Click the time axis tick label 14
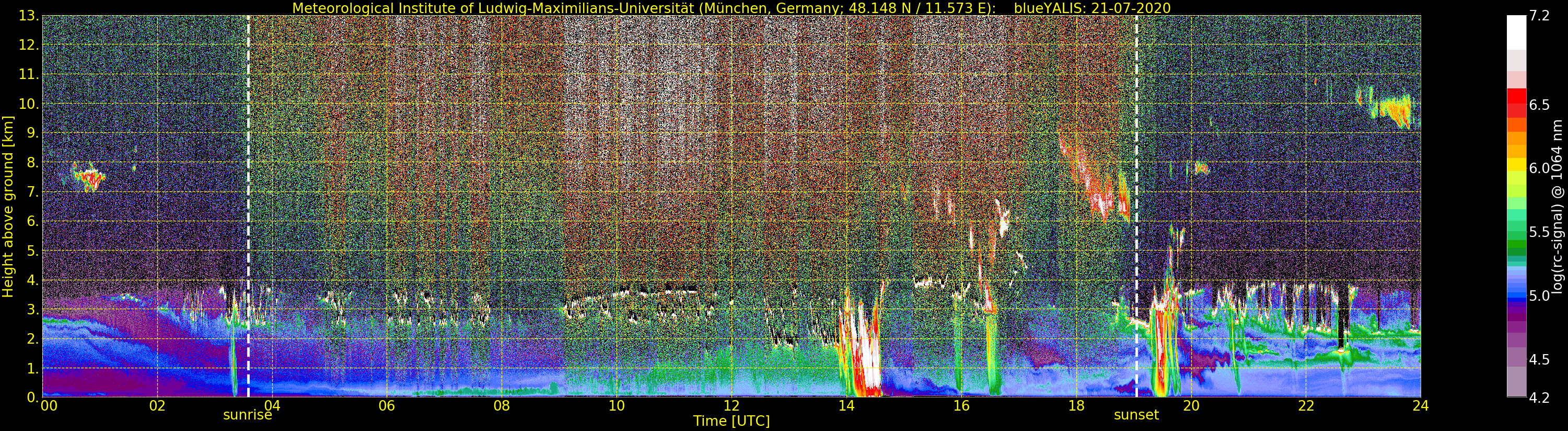 [x=846, y=405]
